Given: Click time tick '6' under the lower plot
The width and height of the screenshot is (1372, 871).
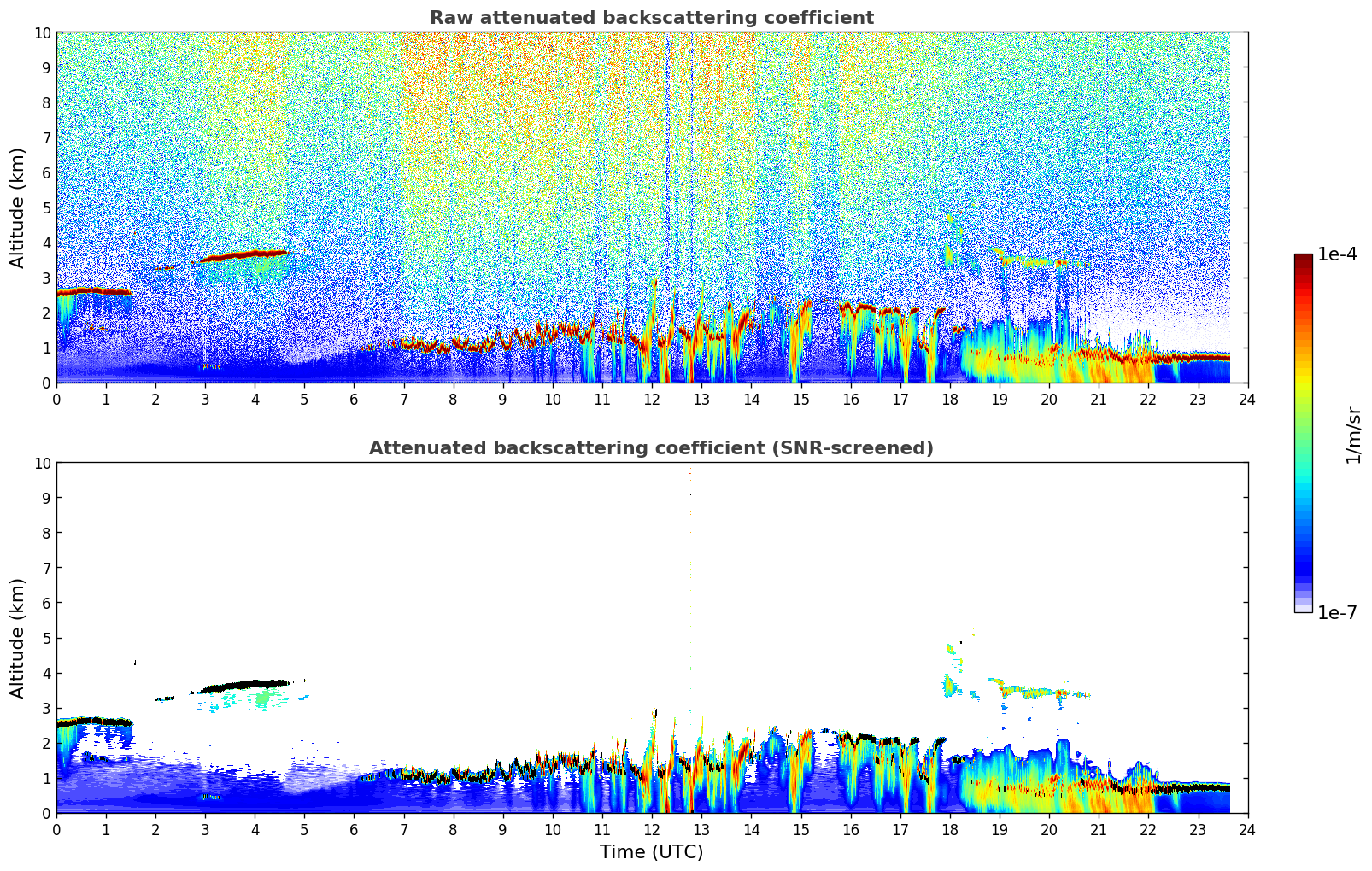Looking at the screenshot, I should 355,829.
